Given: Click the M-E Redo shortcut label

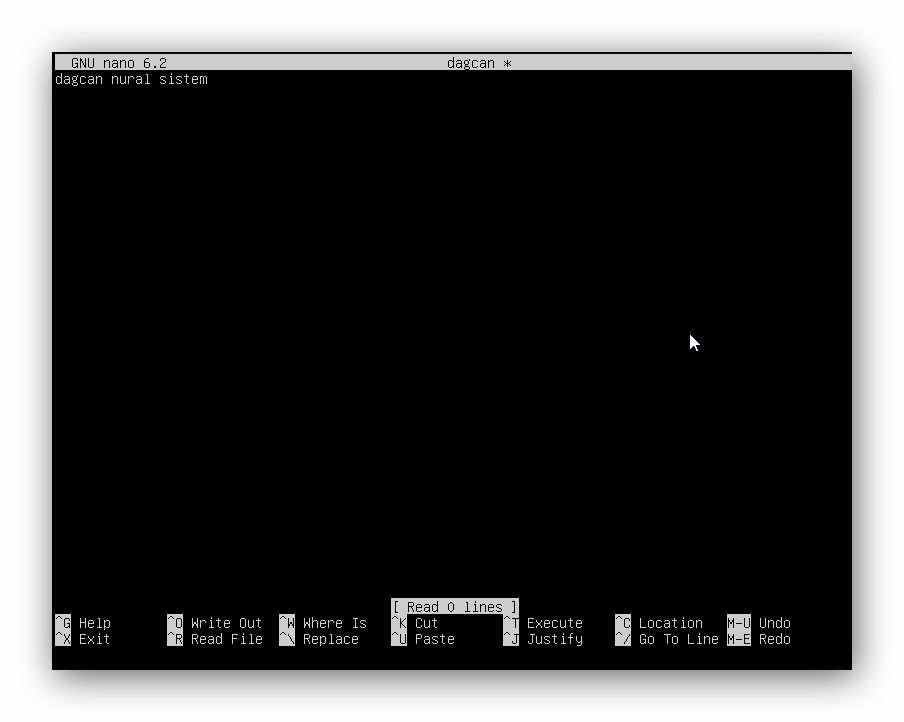Looking at the screenshot, I should coord(759,639).
